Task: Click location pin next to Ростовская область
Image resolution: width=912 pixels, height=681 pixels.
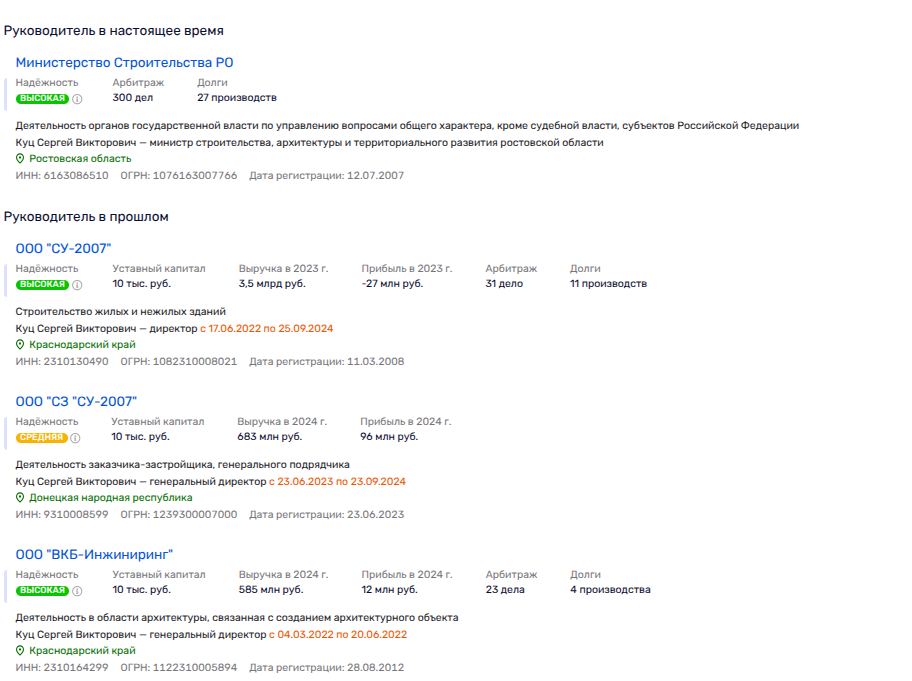Action: pos(21,159)
